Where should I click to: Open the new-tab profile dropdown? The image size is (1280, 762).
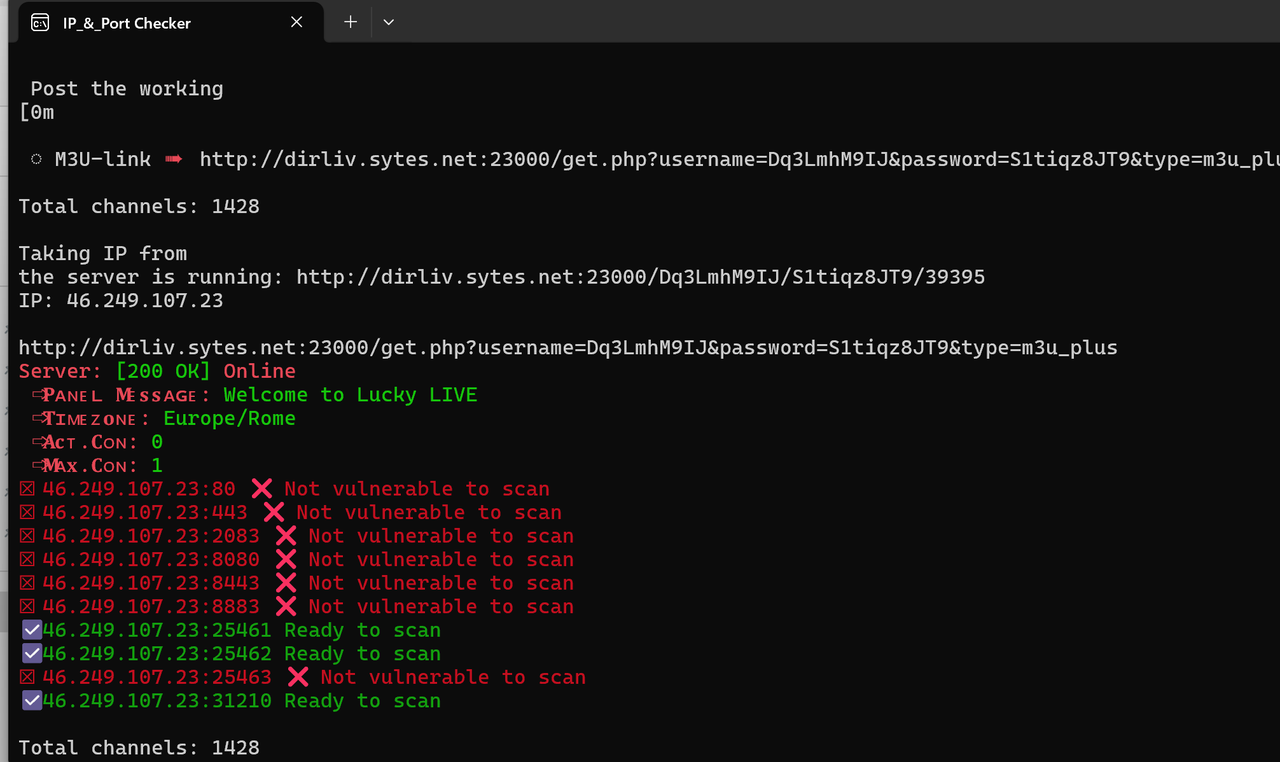pos(389,22)
